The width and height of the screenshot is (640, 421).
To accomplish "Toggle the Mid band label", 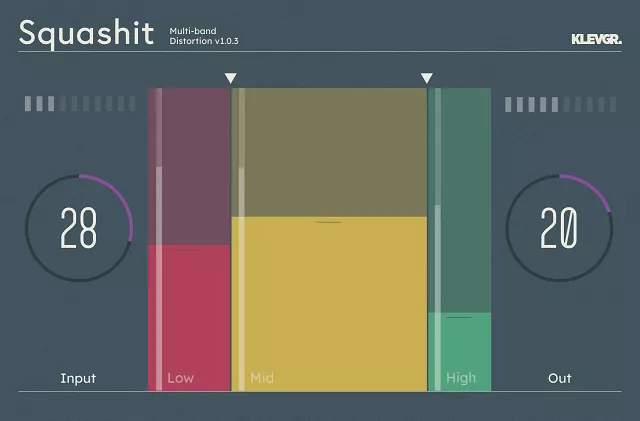I will [x=262, y=378].
